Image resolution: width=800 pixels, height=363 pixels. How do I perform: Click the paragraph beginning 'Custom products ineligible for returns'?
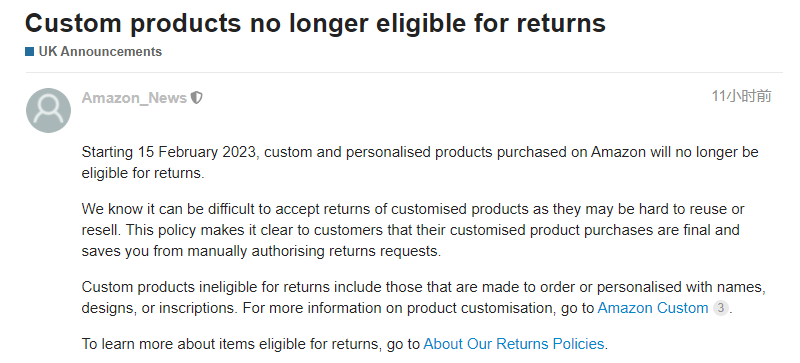tap(423, 298)
